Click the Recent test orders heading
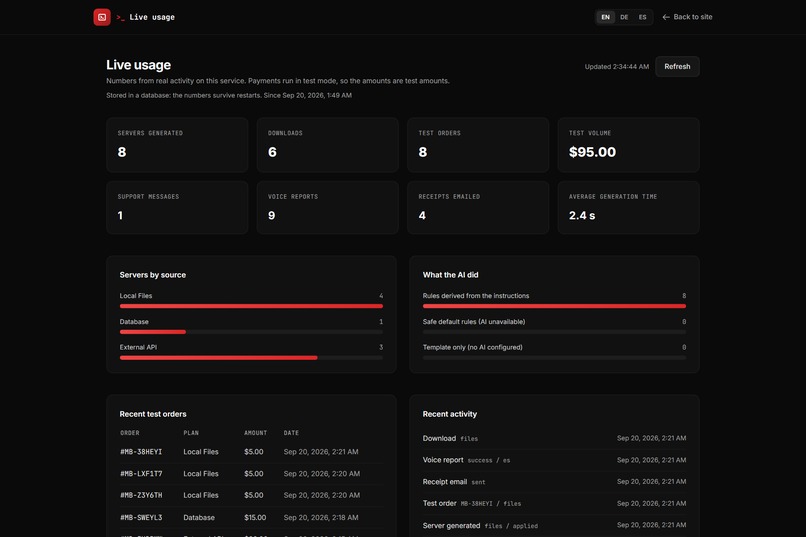806x537 pixels. tap(153, 414)
